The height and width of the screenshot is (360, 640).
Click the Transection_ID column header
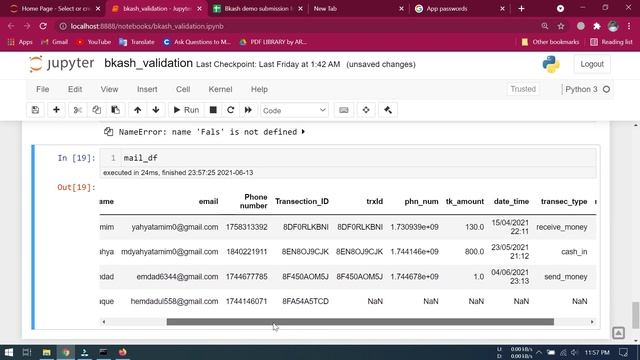(302, 201)
